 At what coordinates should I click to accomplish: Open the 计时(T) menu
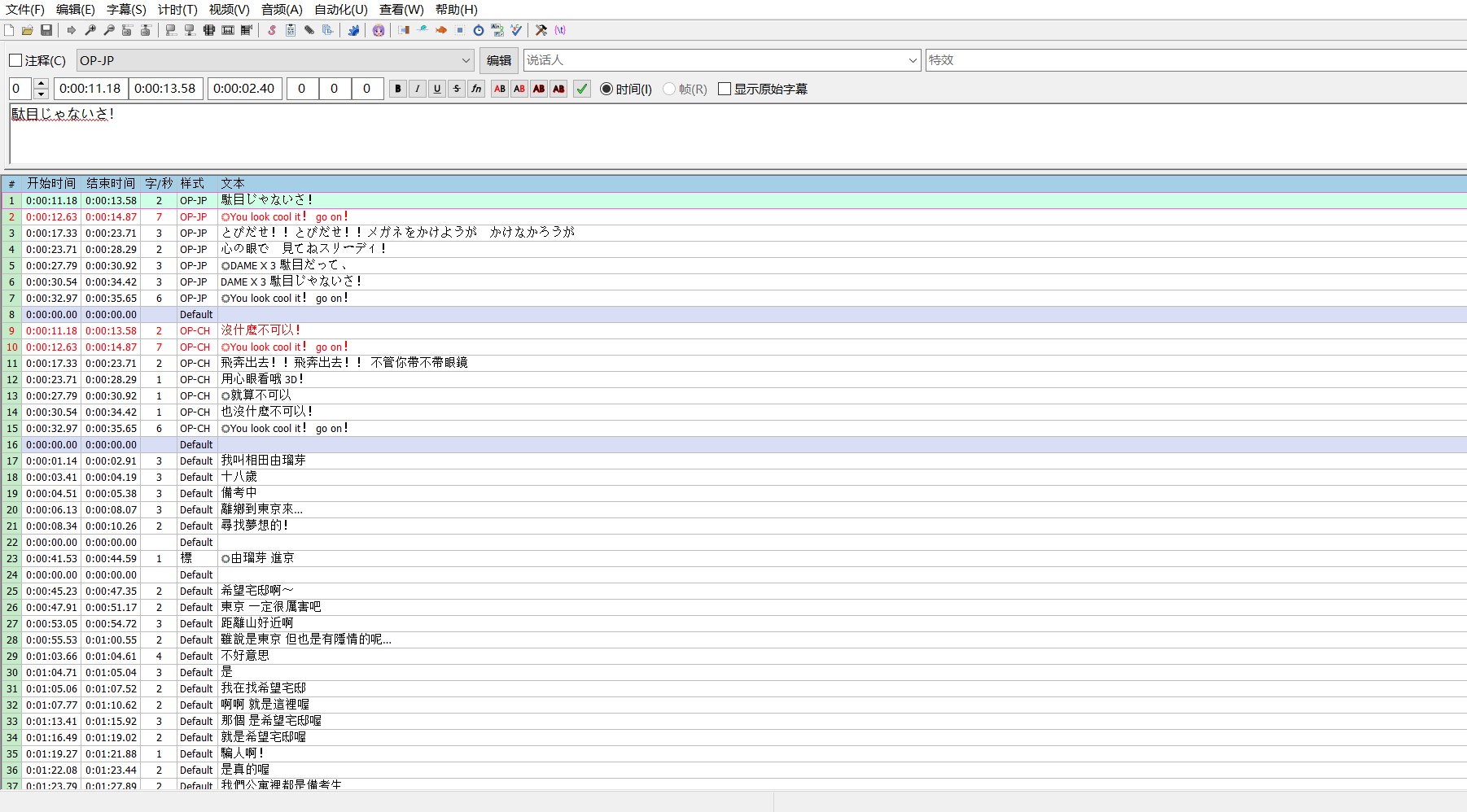click(177, 10)
